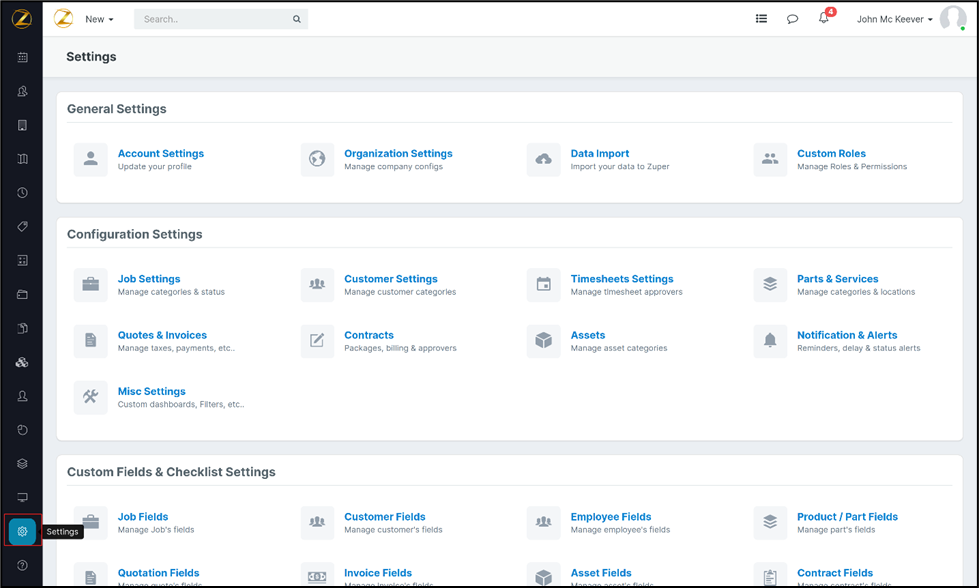Click the list view icon in header
The width and height of the screenshot is (979, 588).
click(x=761, y=19)
